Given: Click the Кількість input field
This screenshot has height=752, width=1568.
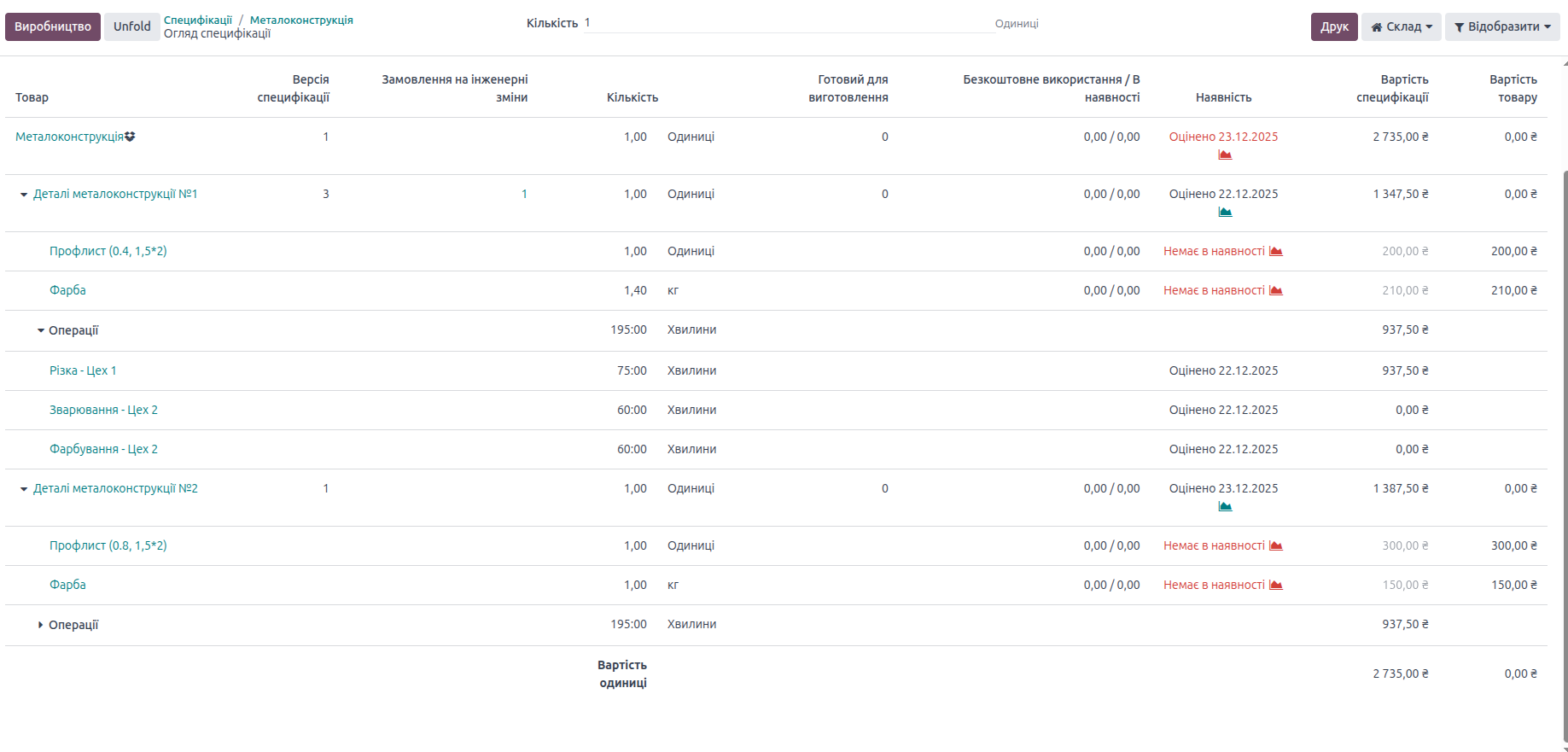Looking at the screenshot, I should (x=785, y=23).
